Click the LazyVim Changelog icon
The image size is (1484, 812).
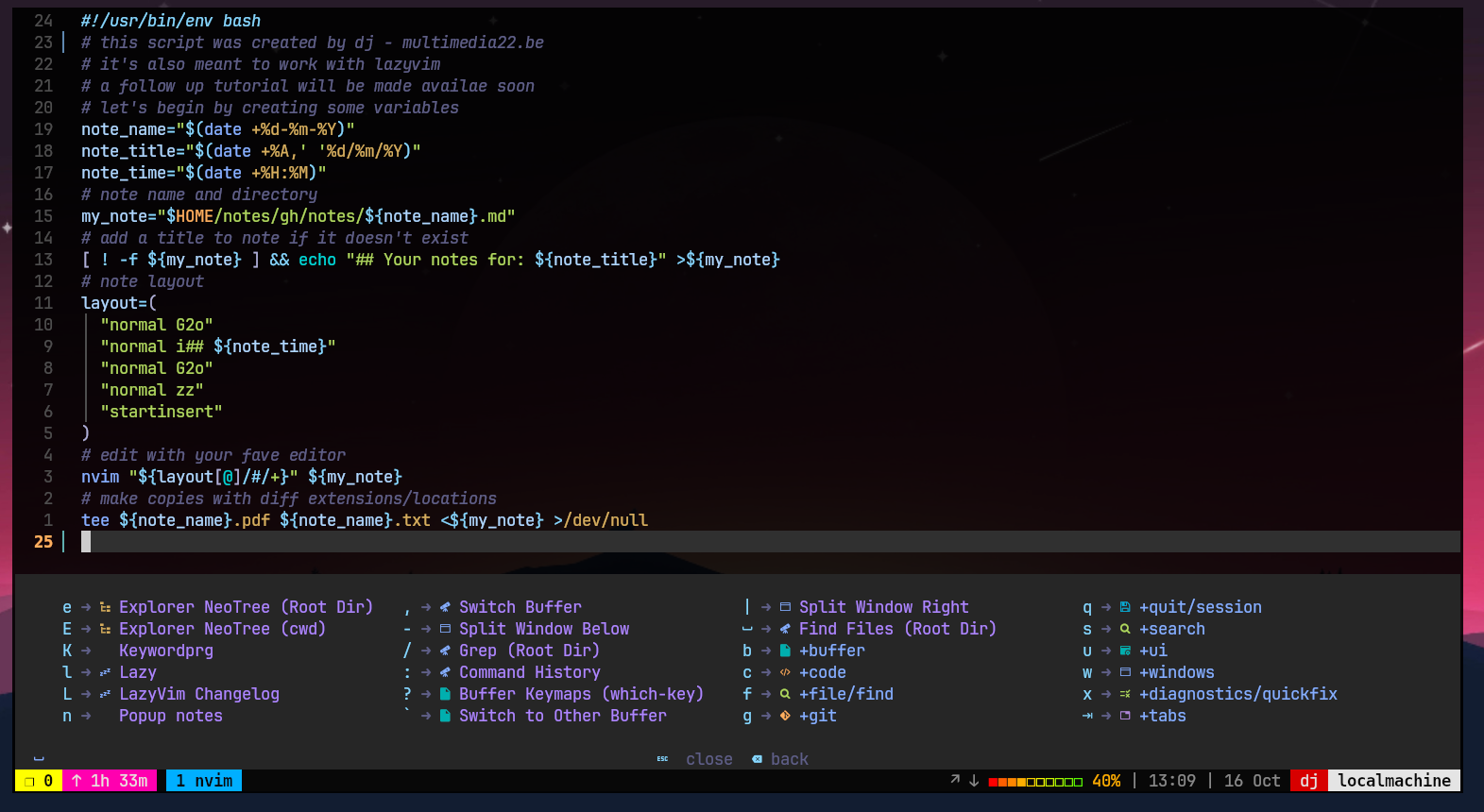(x=105, y=694)
